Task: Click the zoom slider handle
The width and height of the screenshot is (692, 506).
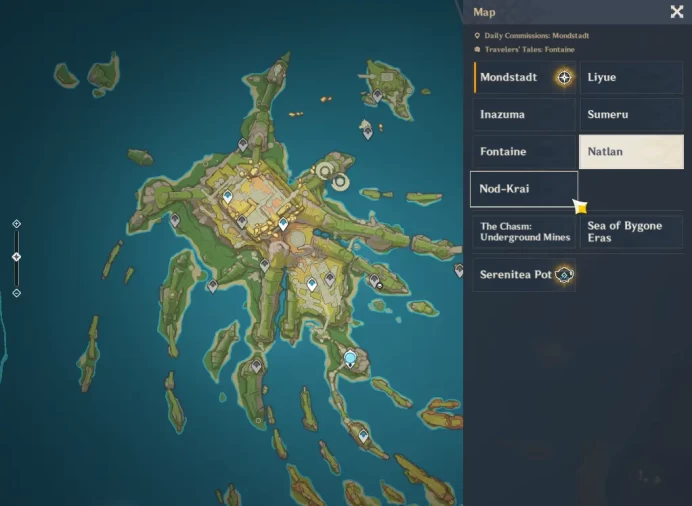Action: (16, 257)
